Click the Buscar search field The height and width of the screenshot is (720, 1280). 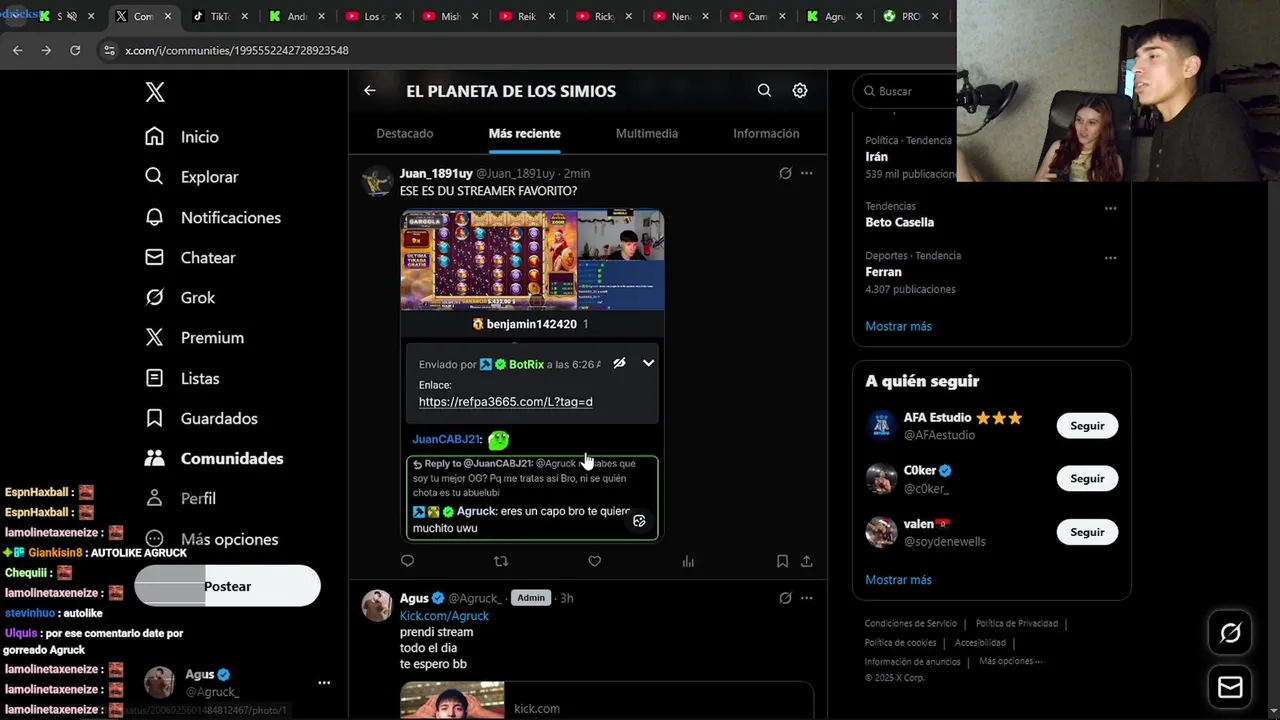(905, 91)
